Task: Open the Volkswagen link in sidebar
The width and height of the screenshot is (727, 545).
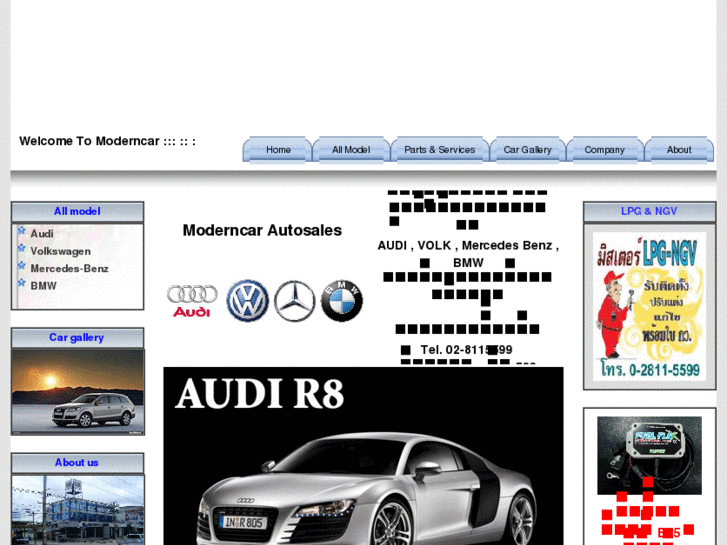Action: [60, 251]
